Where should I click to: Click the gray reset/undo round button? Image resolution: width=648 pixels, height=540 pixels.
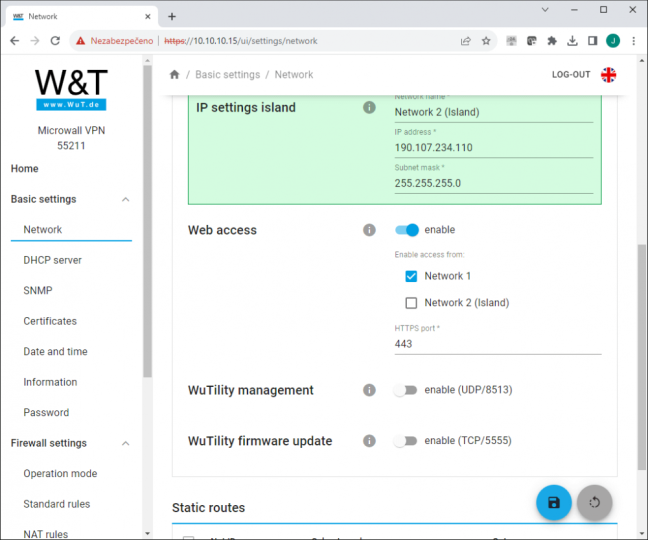tap(594, 502)
